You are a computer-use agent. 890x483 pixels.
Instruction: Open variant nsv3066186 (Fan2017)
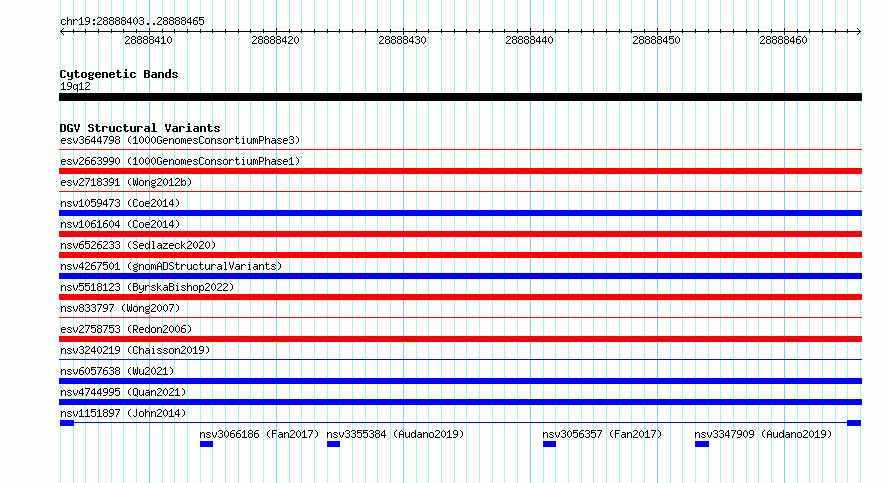(259, 434)
